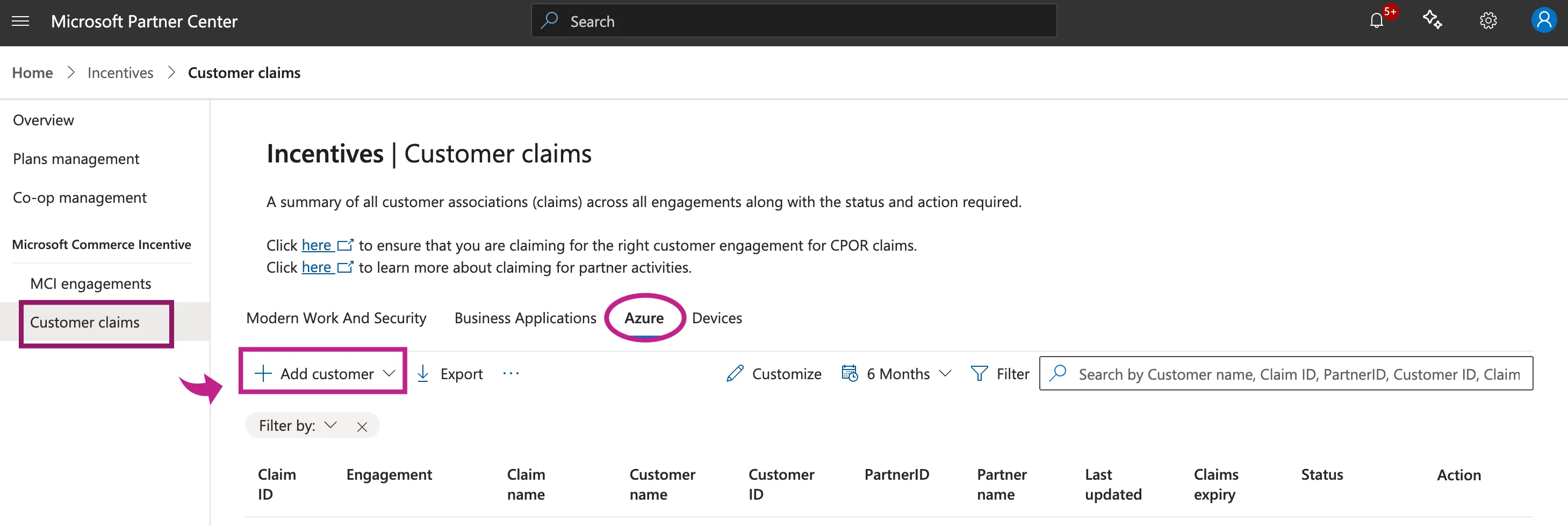The image size is (1568, 526).
Task: Remove the Filter by chip
Action: tap(362, 427)
